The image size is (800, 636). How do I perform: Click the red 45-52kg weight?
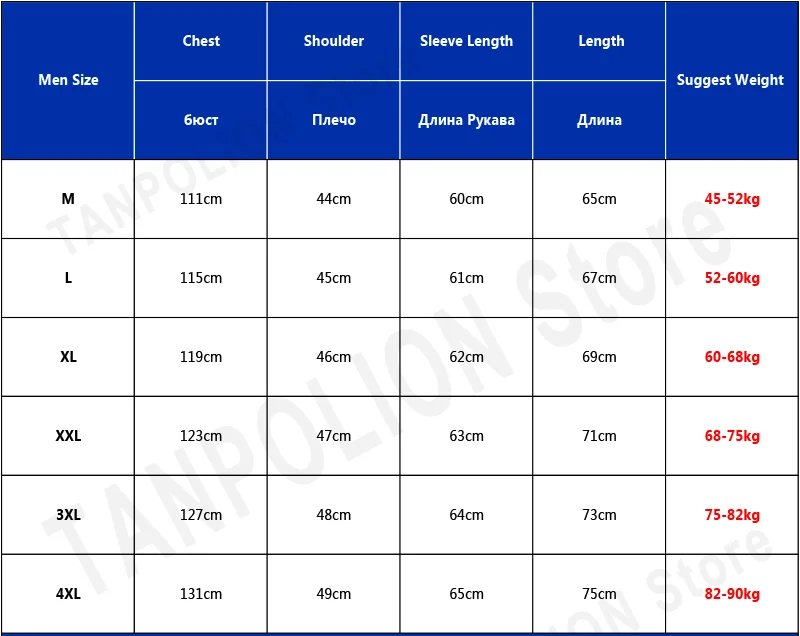[732, 199]
